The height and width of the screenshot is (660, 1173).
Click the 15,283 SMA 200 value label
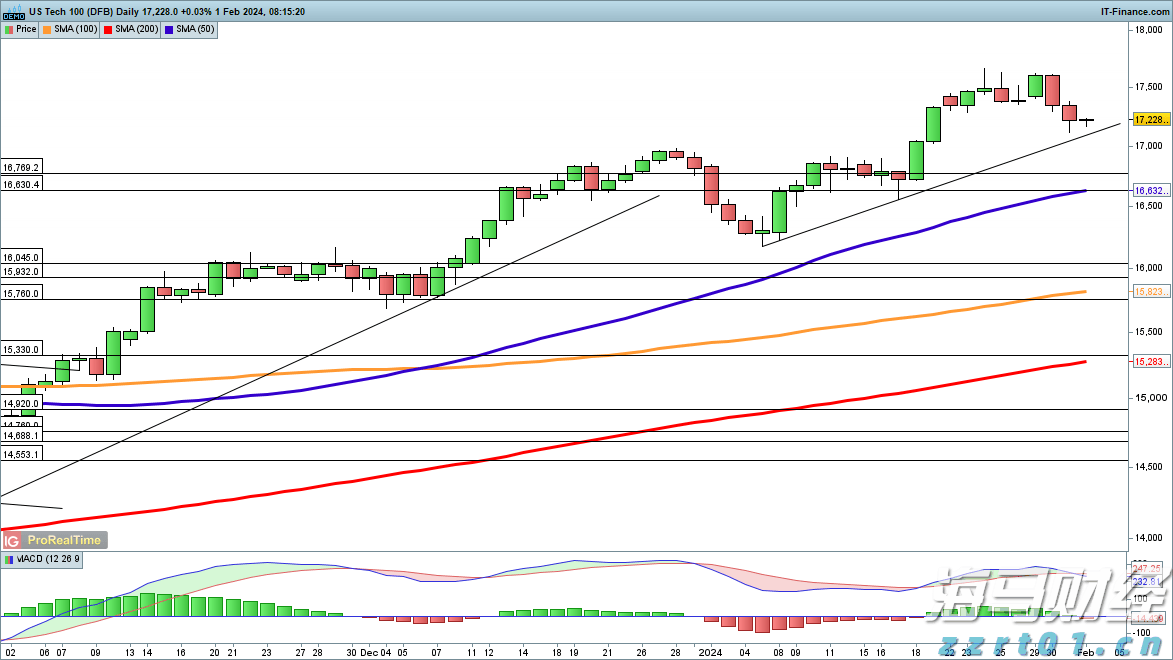(1150, 361)
